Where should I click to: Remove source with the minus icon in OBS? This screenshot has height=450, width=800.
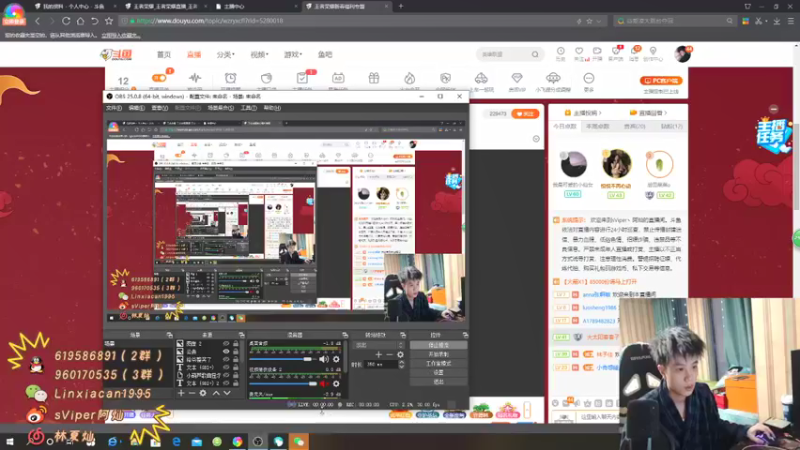tap(192, 393)
